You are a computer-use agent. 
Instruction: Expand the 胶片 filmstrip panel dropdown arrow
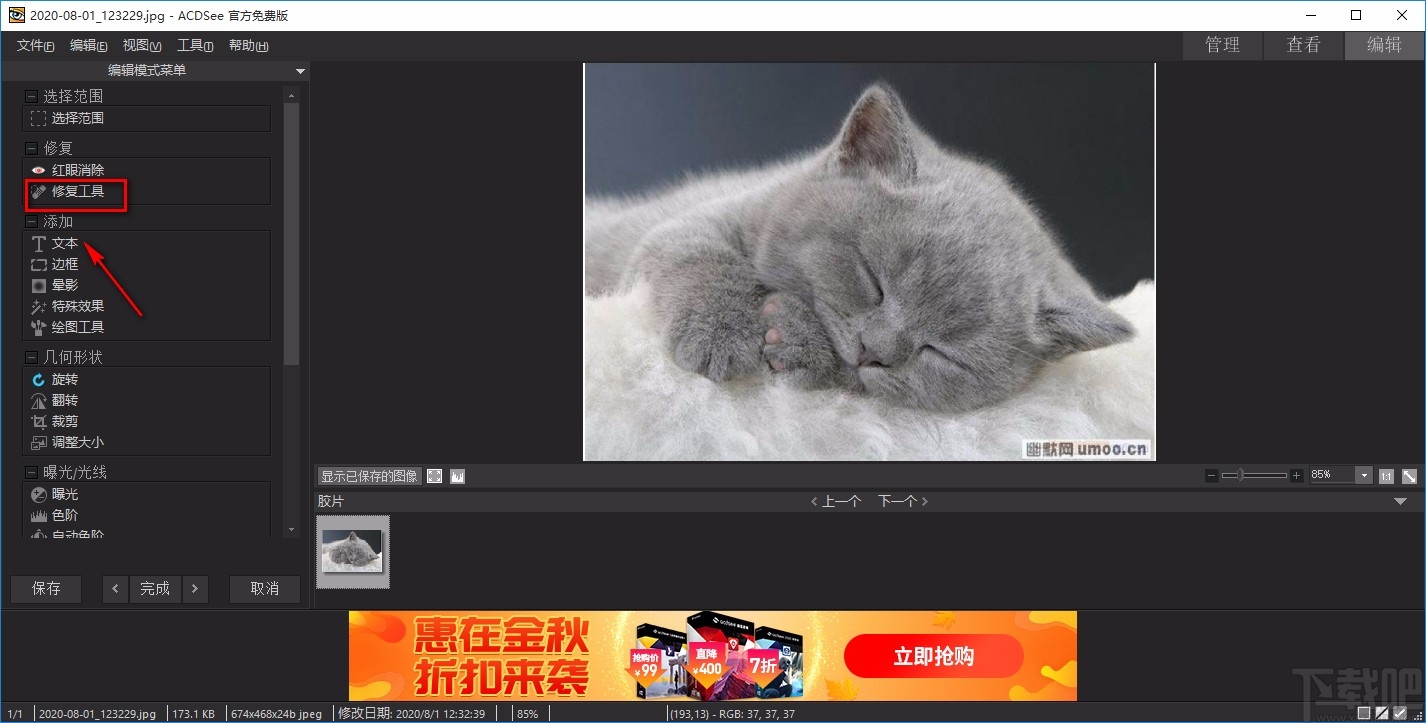click(x=1400, y=501)
